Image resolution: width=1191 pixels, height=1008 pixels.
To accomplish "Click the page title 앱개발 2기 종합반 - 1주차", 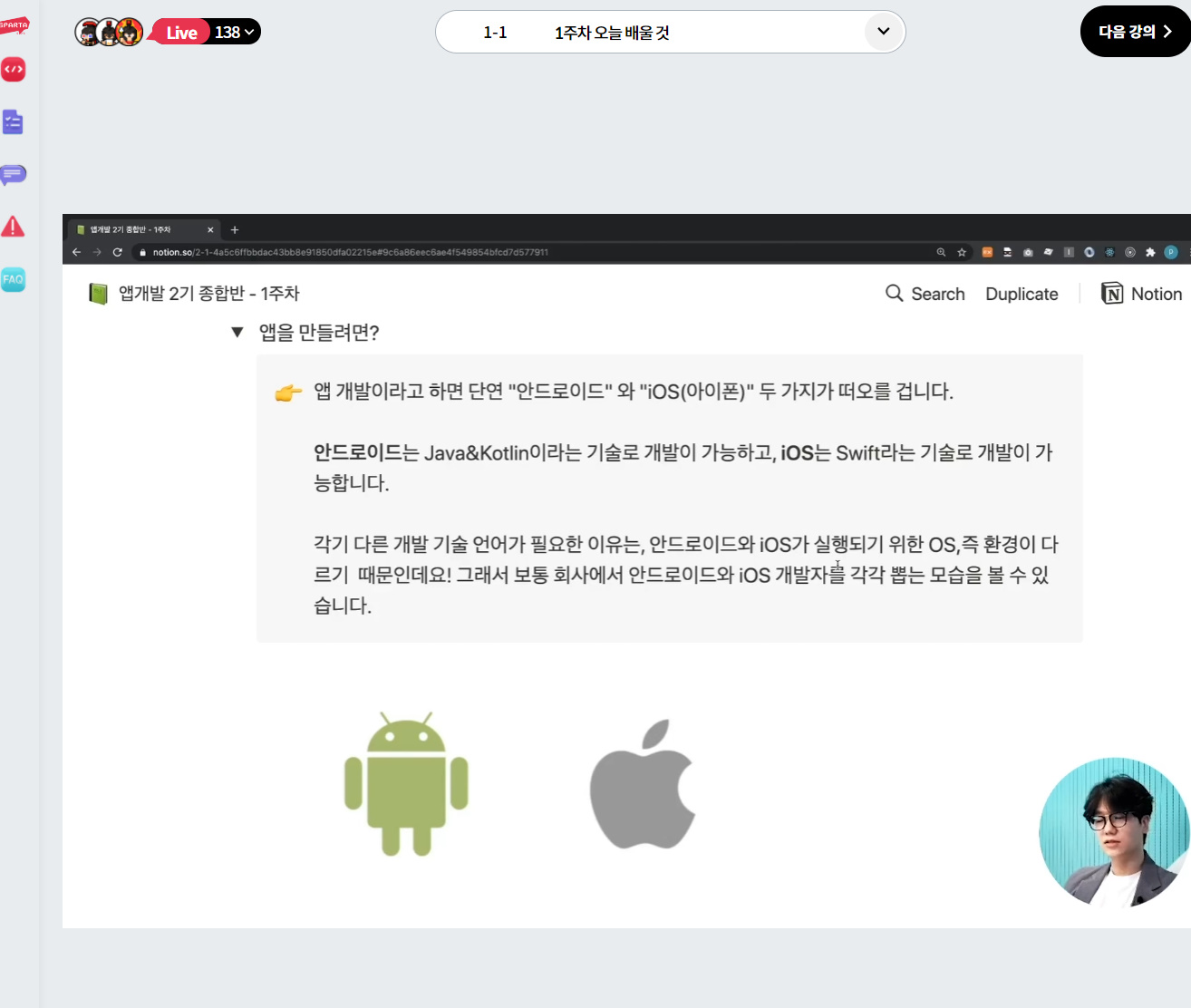I will [208, 294].
